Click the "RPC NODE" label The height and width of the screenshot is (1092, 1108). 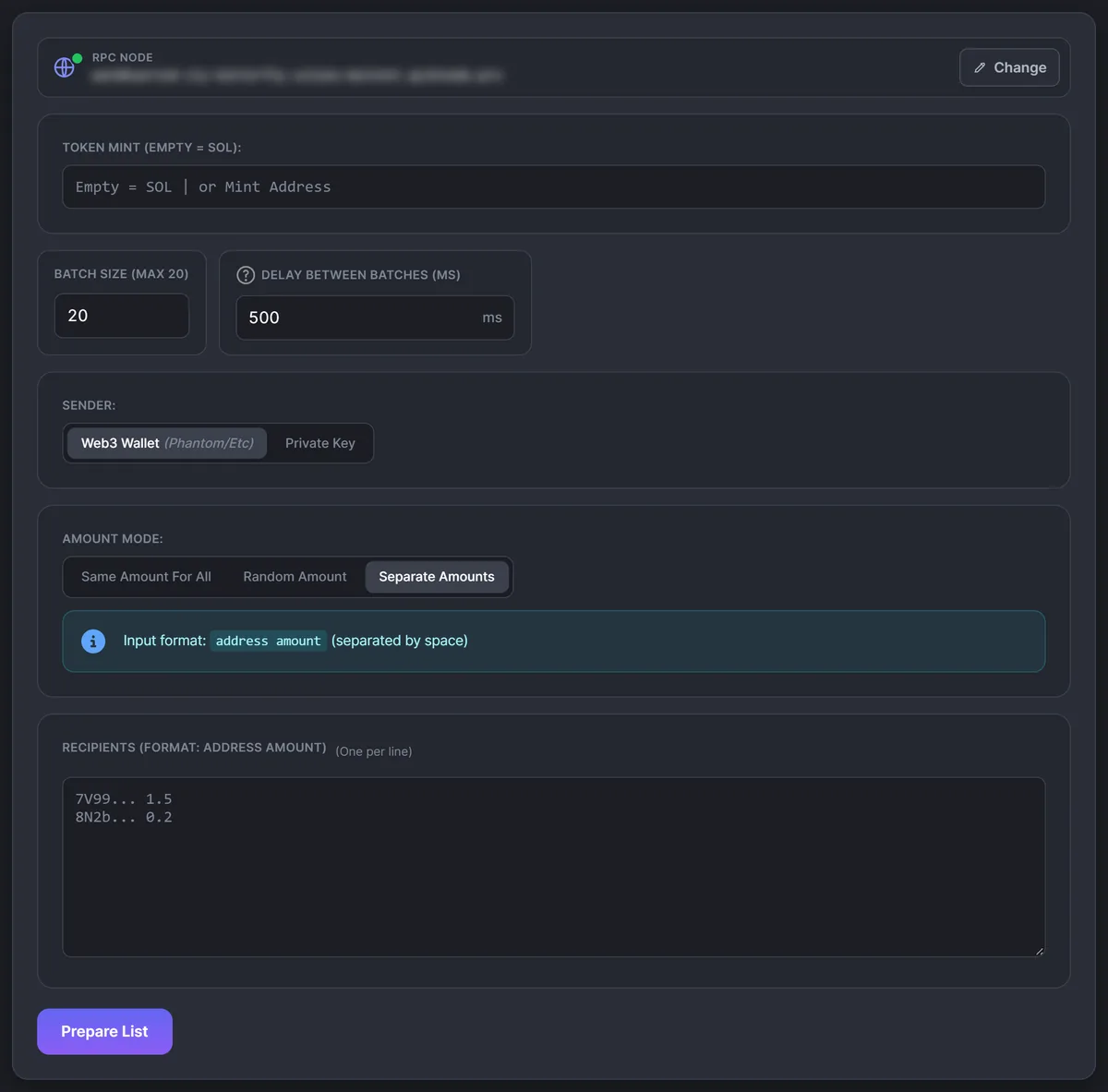(x=123, y=57)
